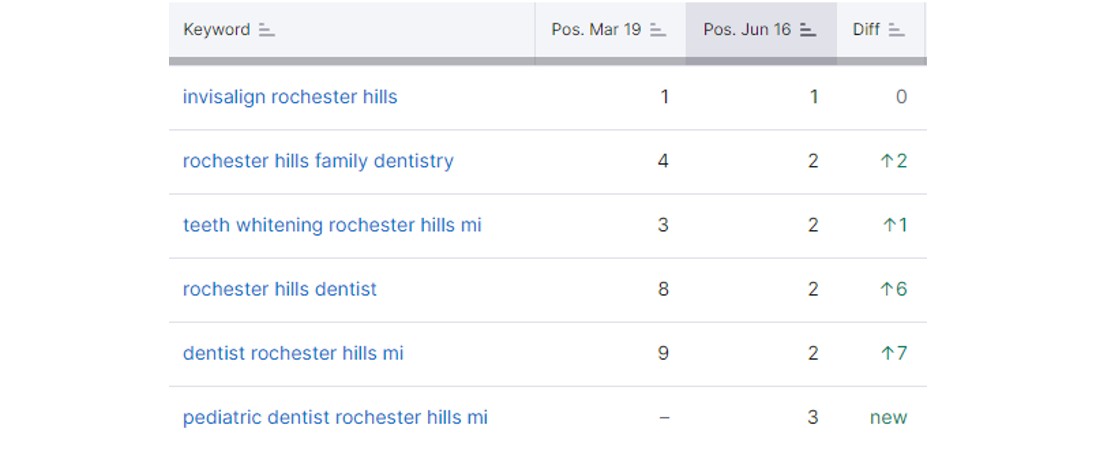Click the sort icon beside Diff

click(896, 29)
